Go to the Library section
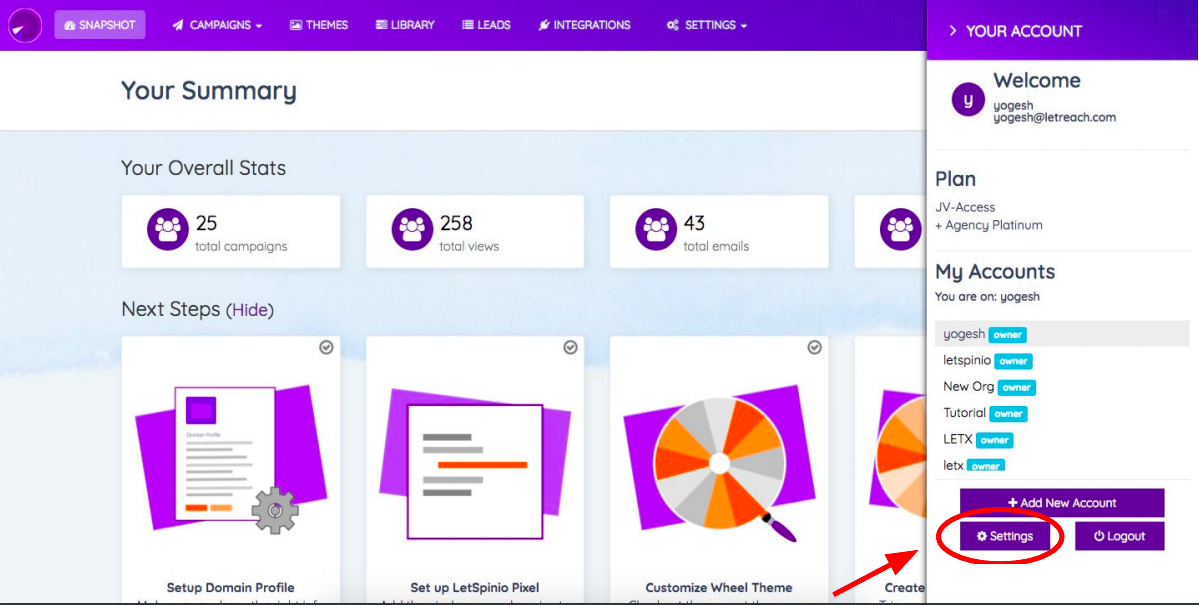The image size is (1199, 605). 405,25
